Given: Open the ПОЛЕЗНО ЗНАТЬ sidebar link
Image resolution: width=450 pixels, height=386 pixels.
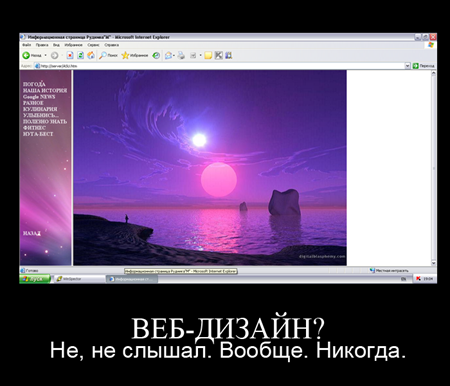Looking at the screenshot, I should click(x=45, y=122).
